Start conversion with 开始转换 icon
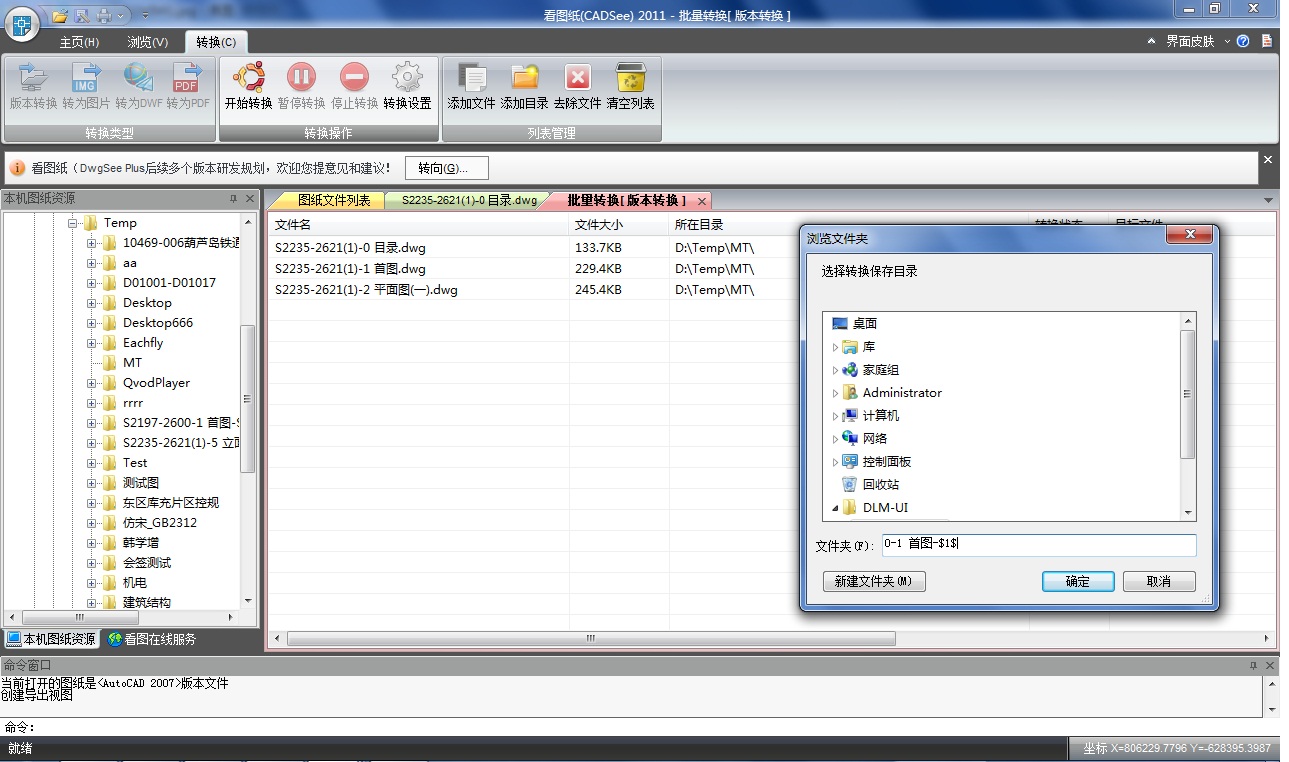 click(x=248, y=78)
